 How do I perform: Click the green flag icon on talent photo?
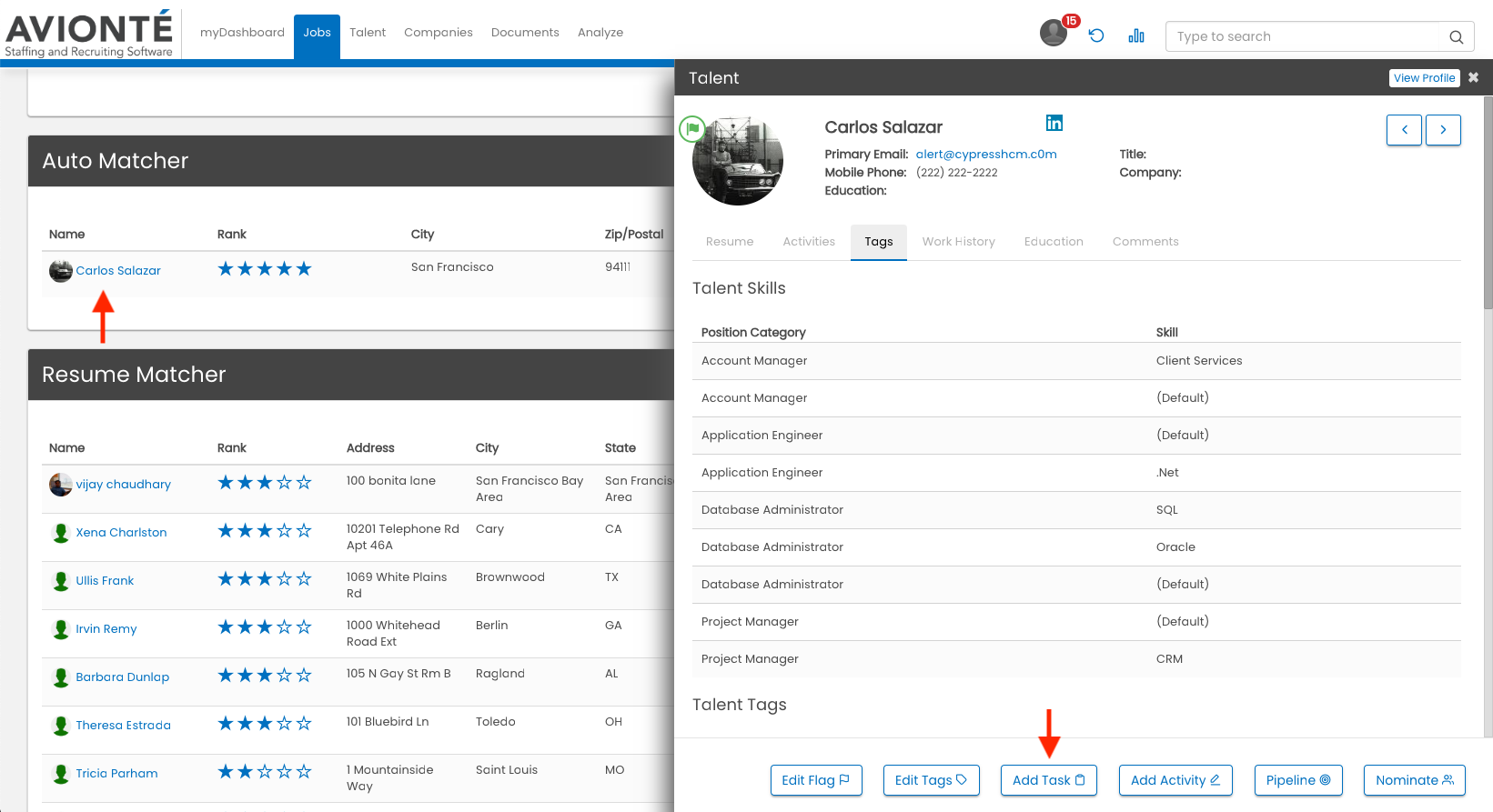[x=692, y=129]
